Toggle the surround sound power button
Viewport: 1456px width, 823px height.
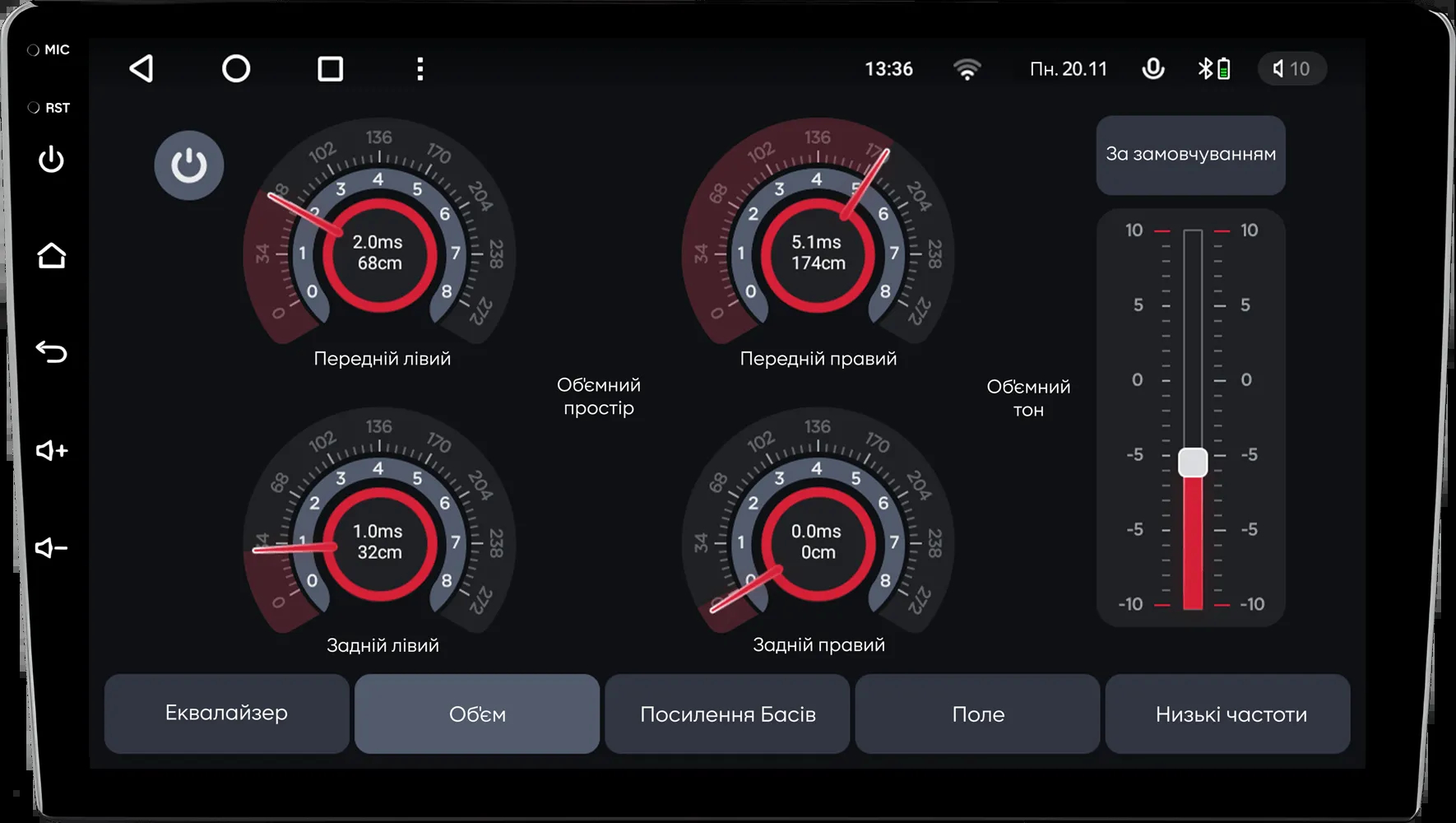pyautogui.click(x=189, y=165)
